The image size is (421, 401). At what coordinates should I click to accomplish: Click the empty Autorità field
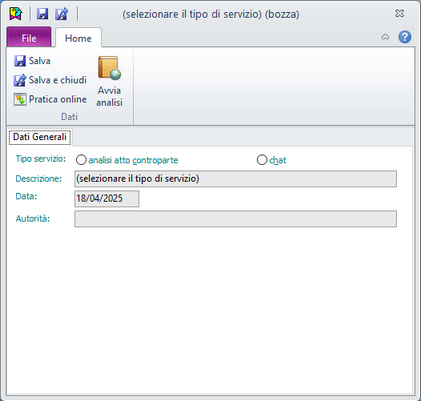[x=236, y=219]
